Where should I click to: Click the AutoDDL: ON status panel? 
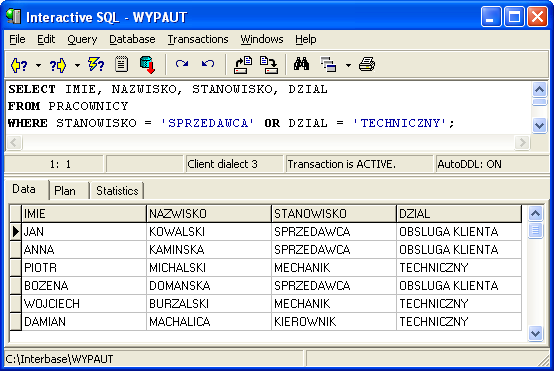pyautogui.click(x=493, y=164)
